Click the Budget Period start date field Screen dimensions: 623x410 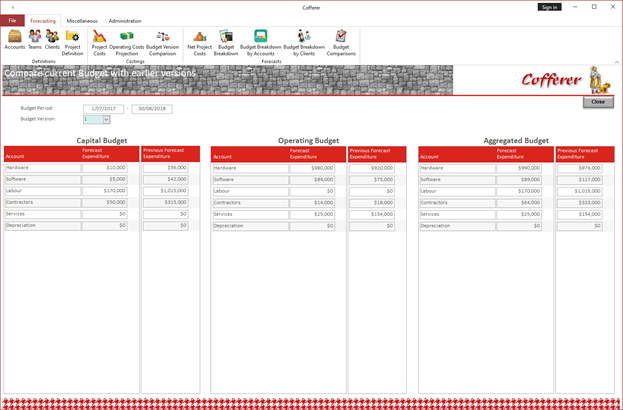pyautogui.click(x=103, y=109)
